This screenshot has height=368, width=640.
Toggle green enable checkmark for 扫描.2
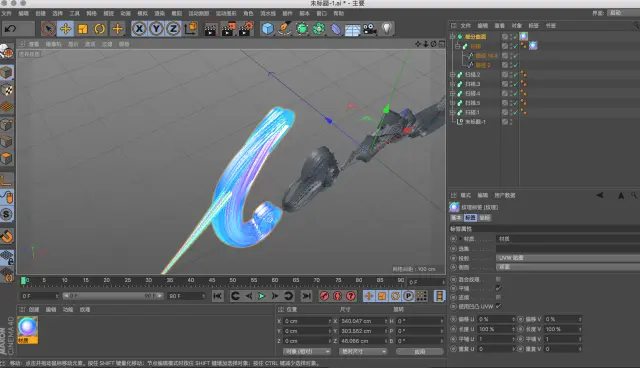(516, 75)
